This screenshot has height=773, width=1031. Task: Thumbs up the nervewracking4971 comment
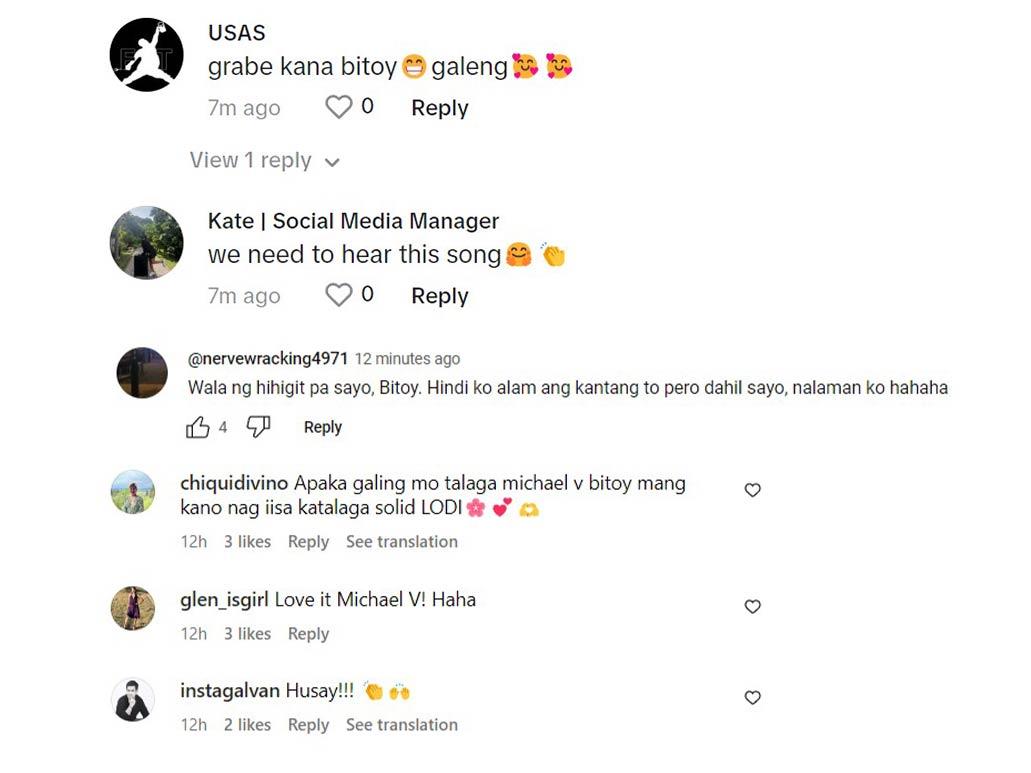198,428
